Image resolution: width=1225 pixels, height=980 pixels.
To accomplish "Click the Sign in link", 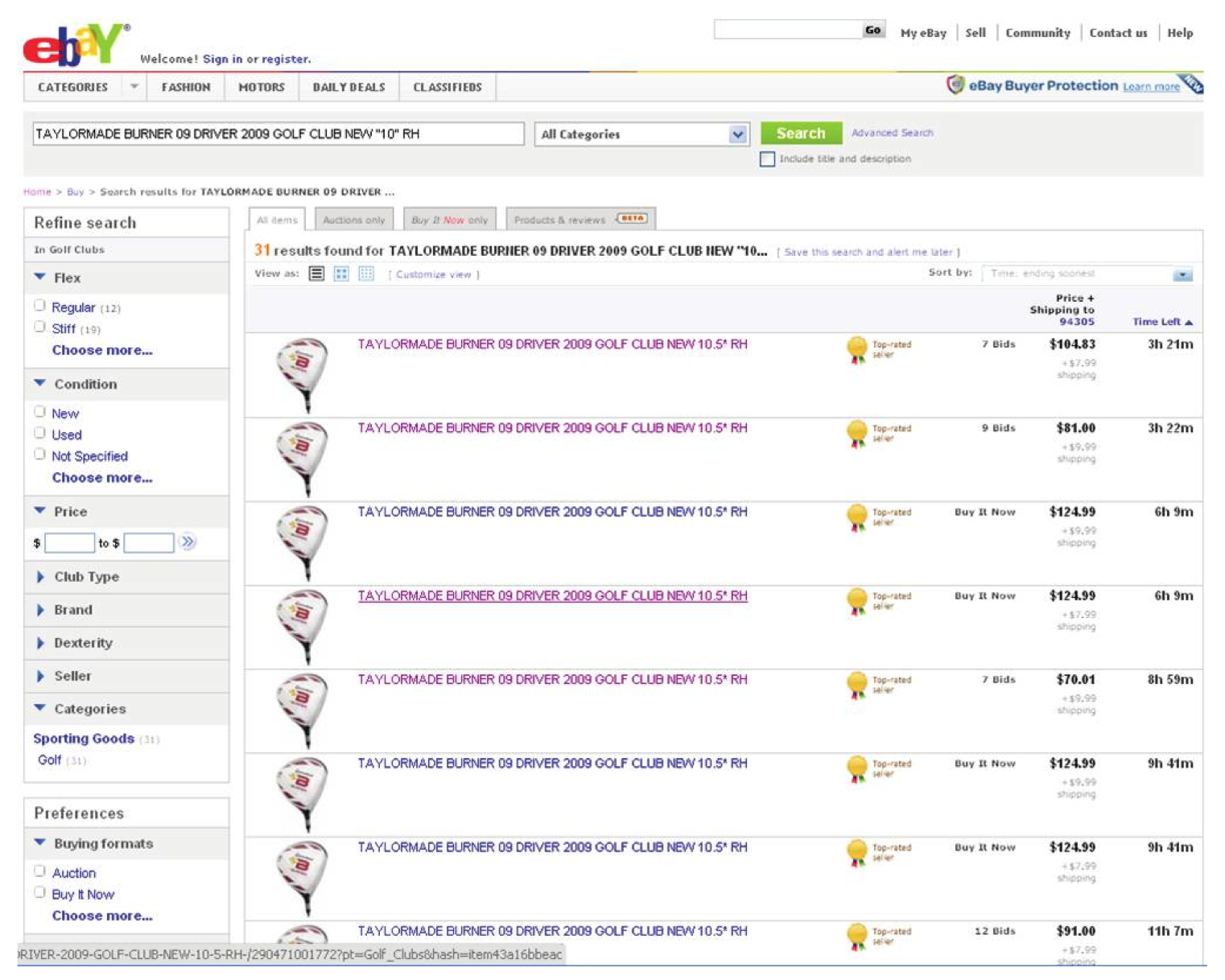I will pyautogui.click(x=222, y=59).
